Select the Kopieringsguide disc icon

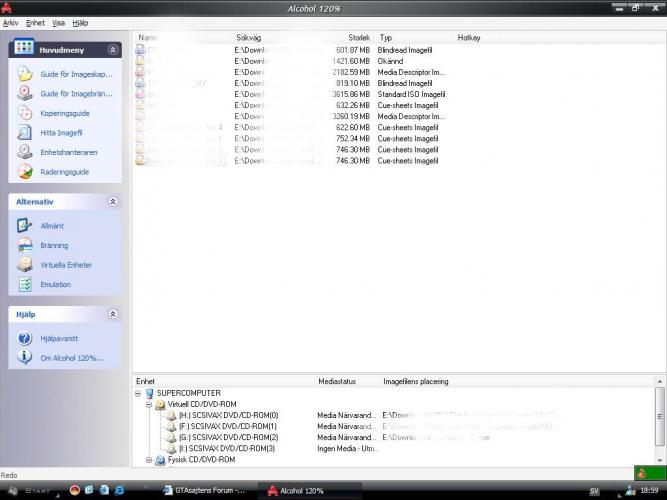(x=25, y=113)
